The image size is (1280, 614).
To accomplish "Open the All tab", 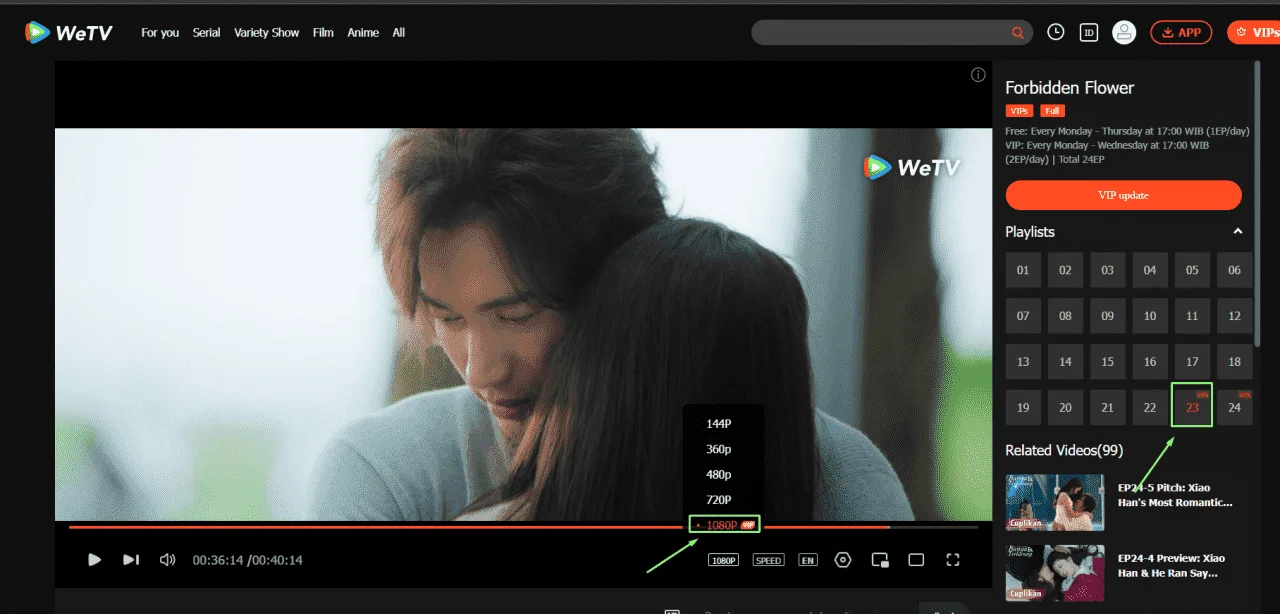I will point(399,33).
